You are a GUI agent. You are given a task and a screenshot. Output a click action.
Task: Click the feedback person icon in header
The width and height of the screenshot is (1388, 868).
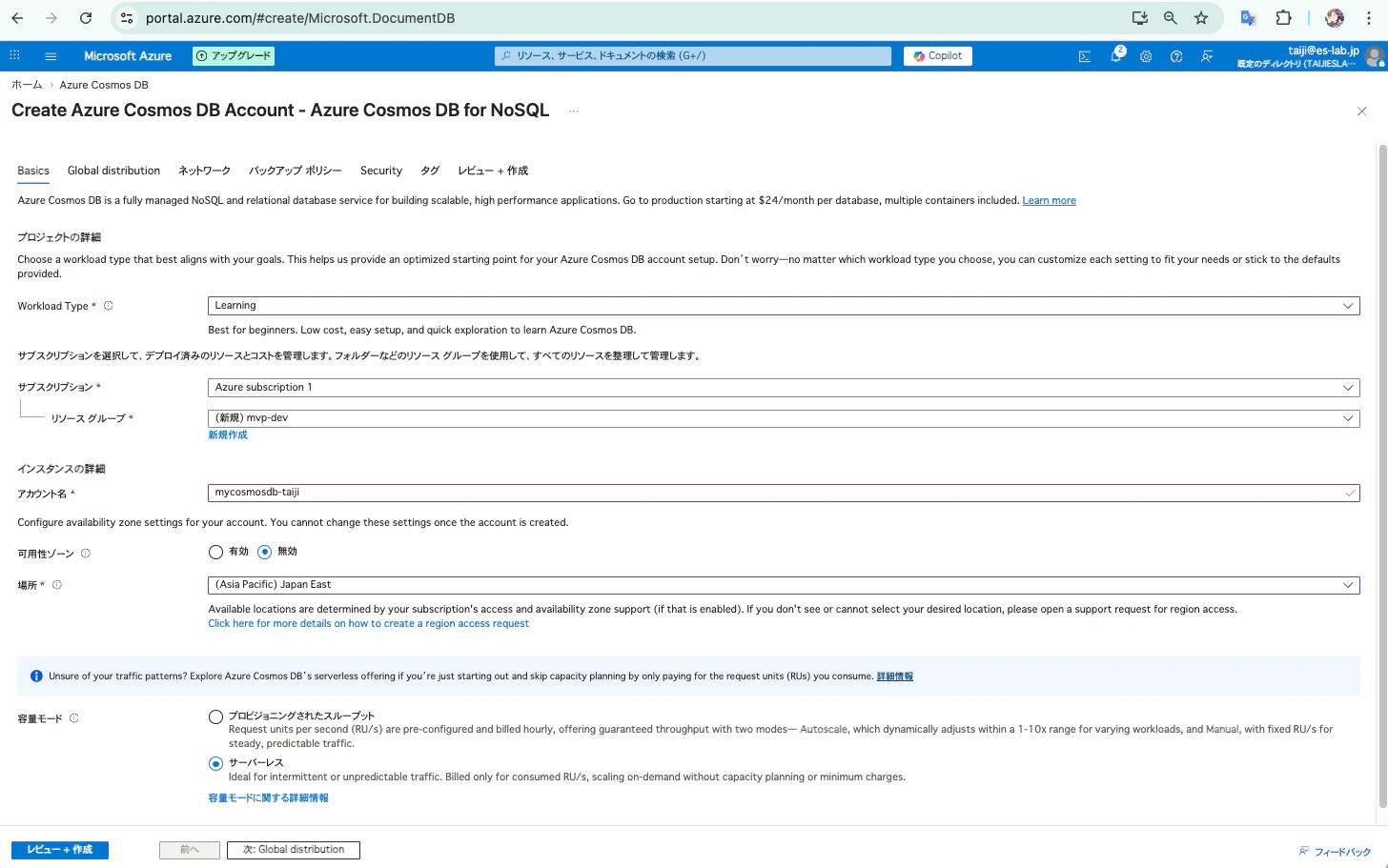pos(1207,56)
